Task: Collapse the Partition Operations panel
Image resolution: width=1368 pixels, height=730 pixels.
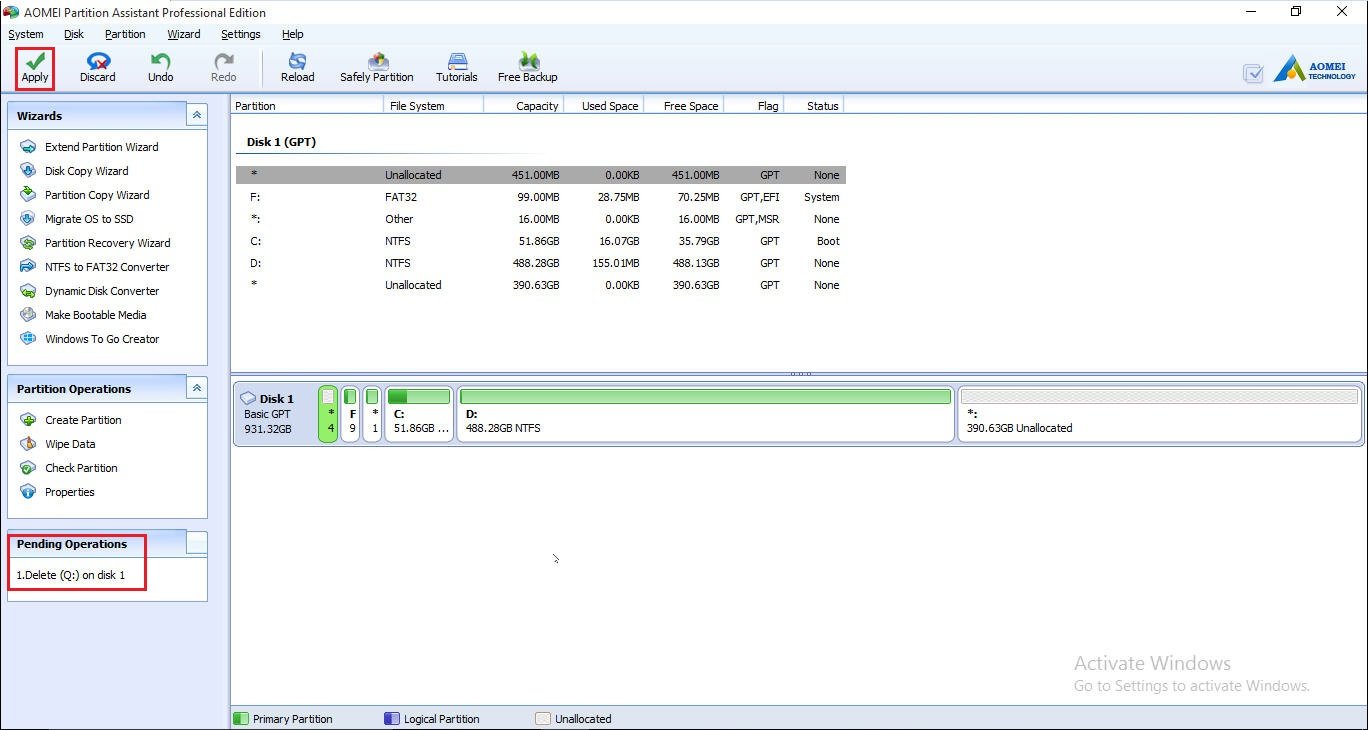Action: point(197,388)
